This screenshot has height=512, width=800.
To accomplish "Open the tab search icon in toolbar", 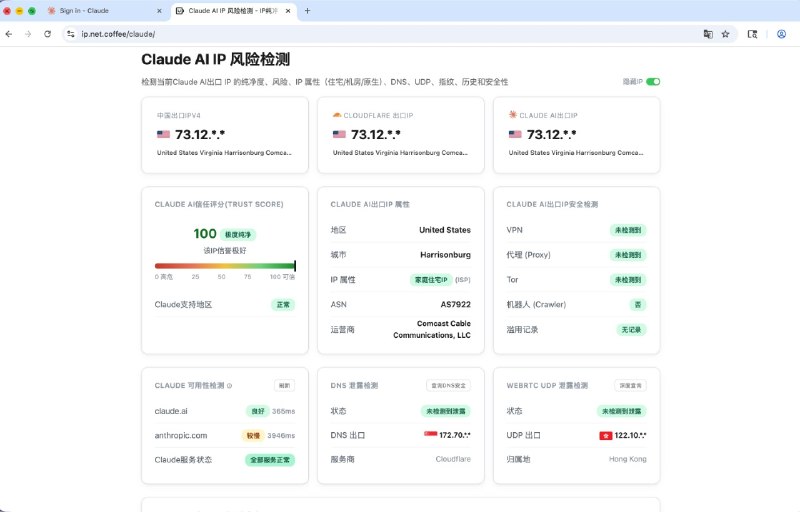I will (753, 34).
